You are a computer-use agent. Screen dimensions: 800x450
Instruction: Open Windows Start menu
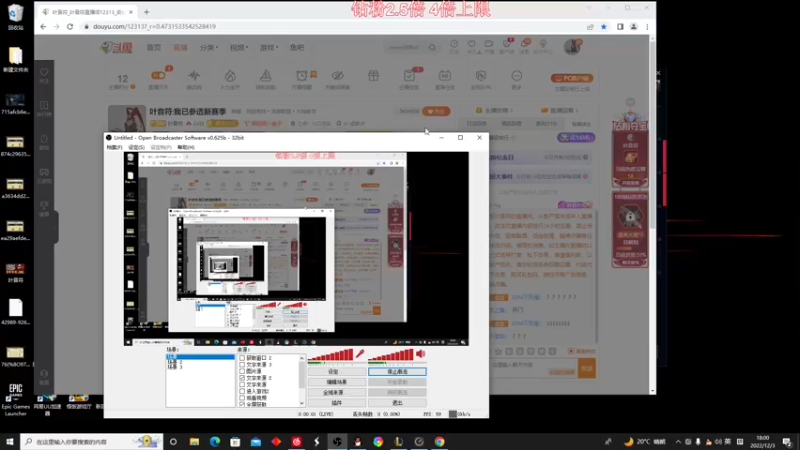click(x=10, y=442)
